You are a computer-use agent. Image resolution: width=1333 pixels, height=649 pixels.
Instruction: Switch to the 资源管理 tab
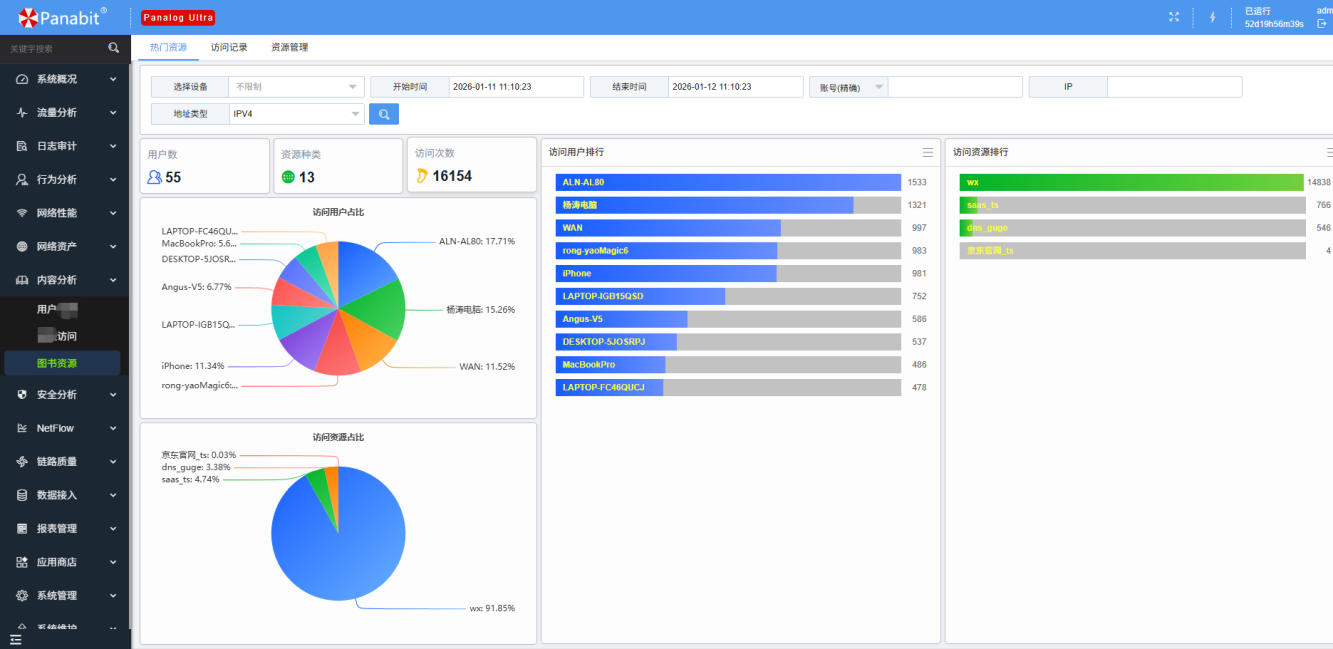[290, 47]
